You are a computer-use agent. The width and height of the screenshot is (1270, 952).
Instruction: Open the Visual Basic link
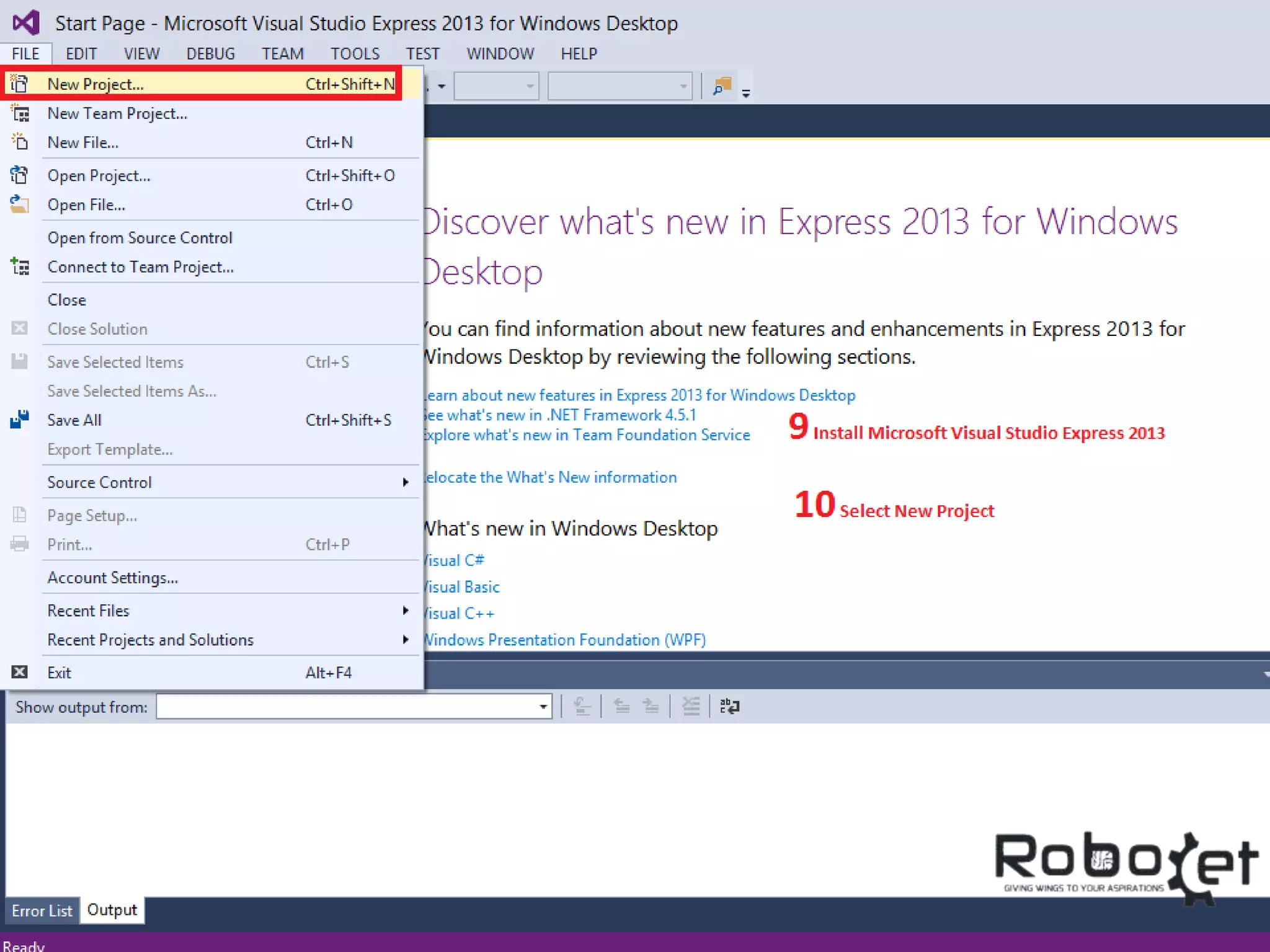[461, 586]
